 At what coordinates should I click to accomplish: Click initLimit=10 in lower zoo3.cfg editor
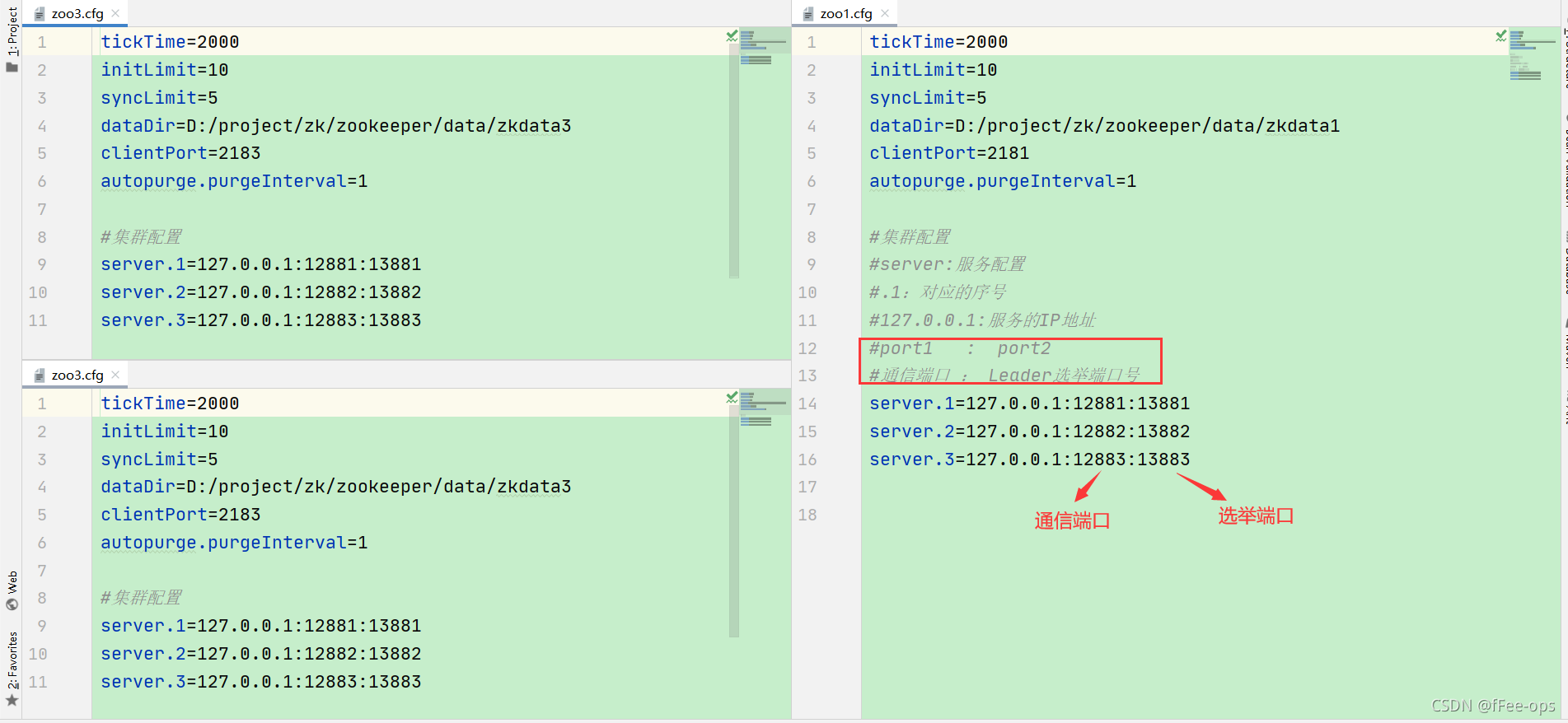164,431
